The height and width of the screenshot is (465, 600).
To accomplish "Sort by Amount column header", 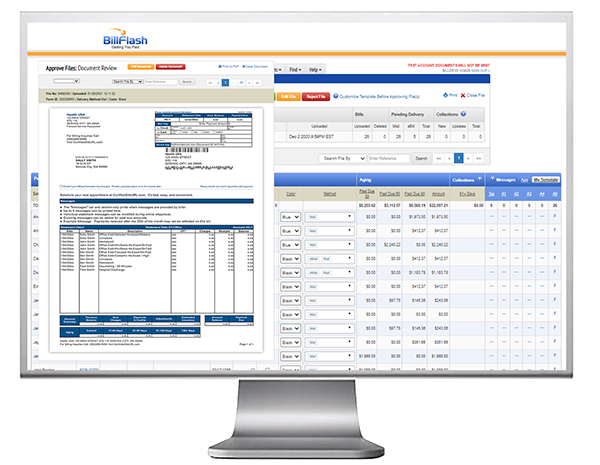I will [x=438, y=194].
